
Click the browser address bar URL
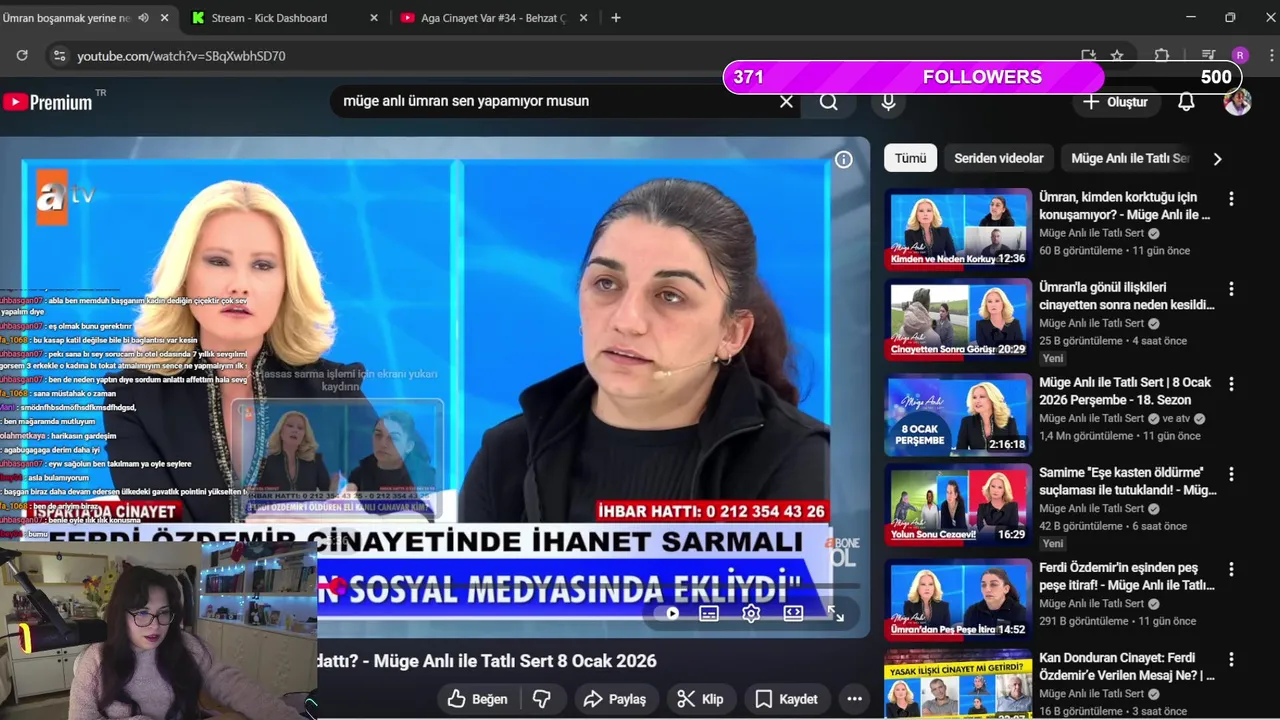(181, 56)
